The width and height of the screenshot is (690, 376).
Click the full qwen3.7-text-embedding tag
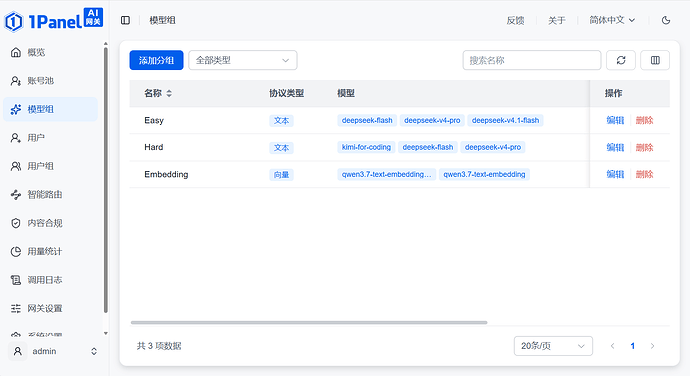point(484,174)
